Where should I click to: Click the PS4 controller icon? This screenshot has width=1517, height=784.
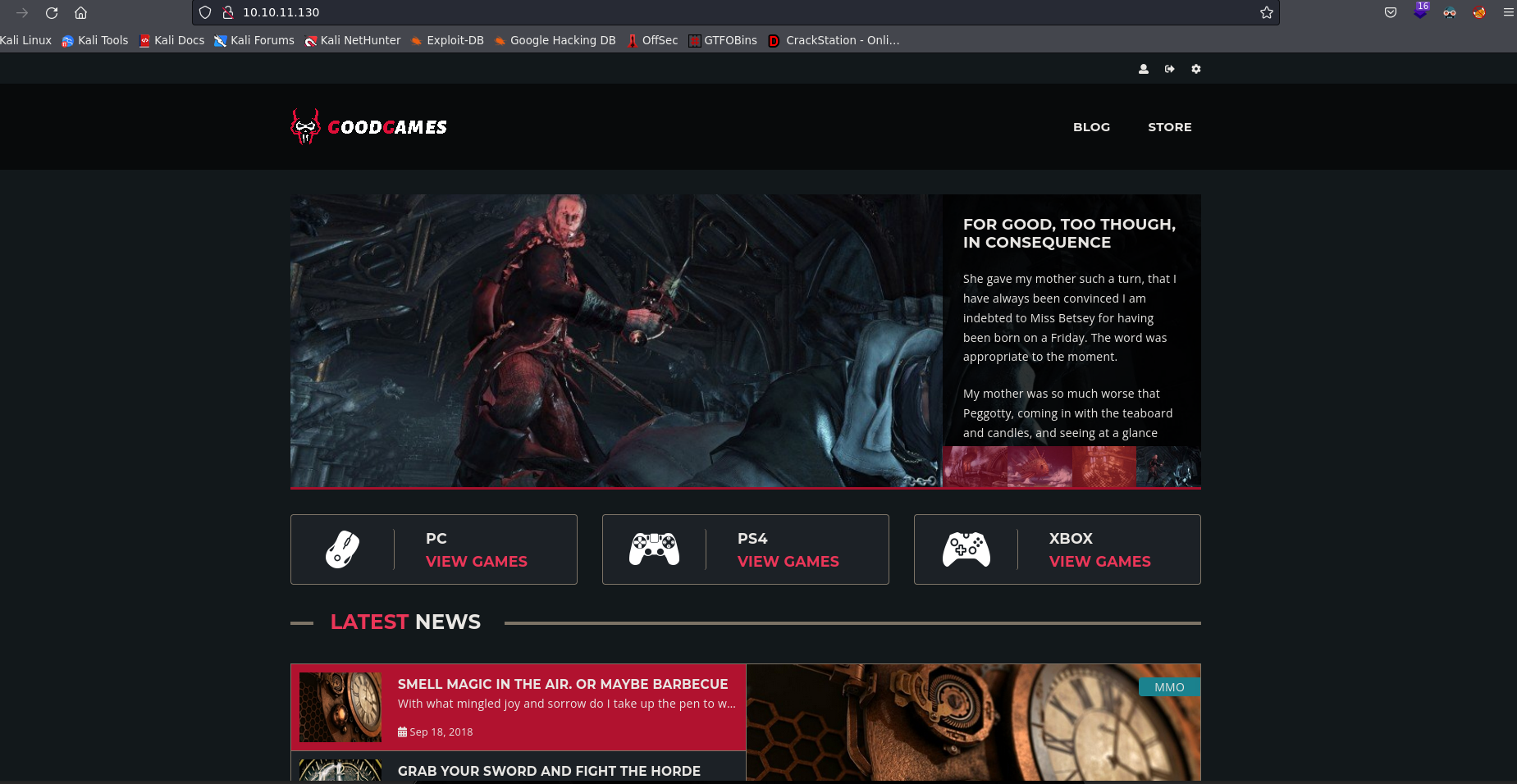point(654,549)
